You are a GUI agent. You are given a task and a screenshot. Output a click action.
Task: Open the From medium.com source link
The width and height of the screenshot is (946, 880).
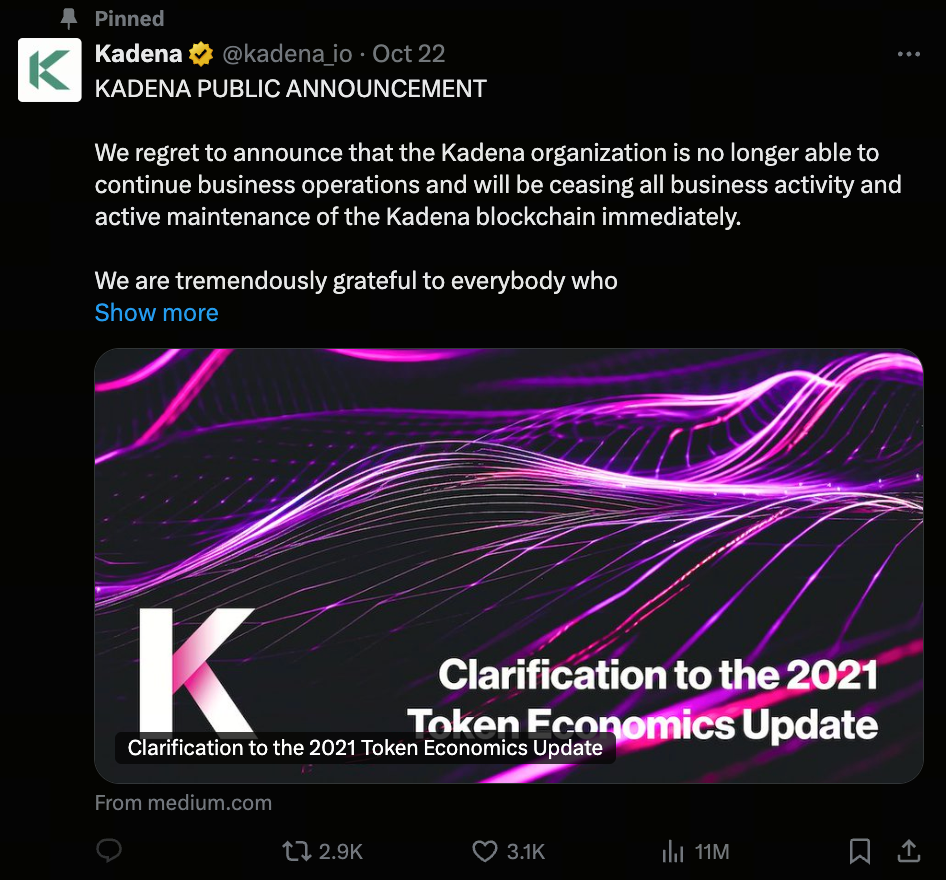tap(183, 803)
